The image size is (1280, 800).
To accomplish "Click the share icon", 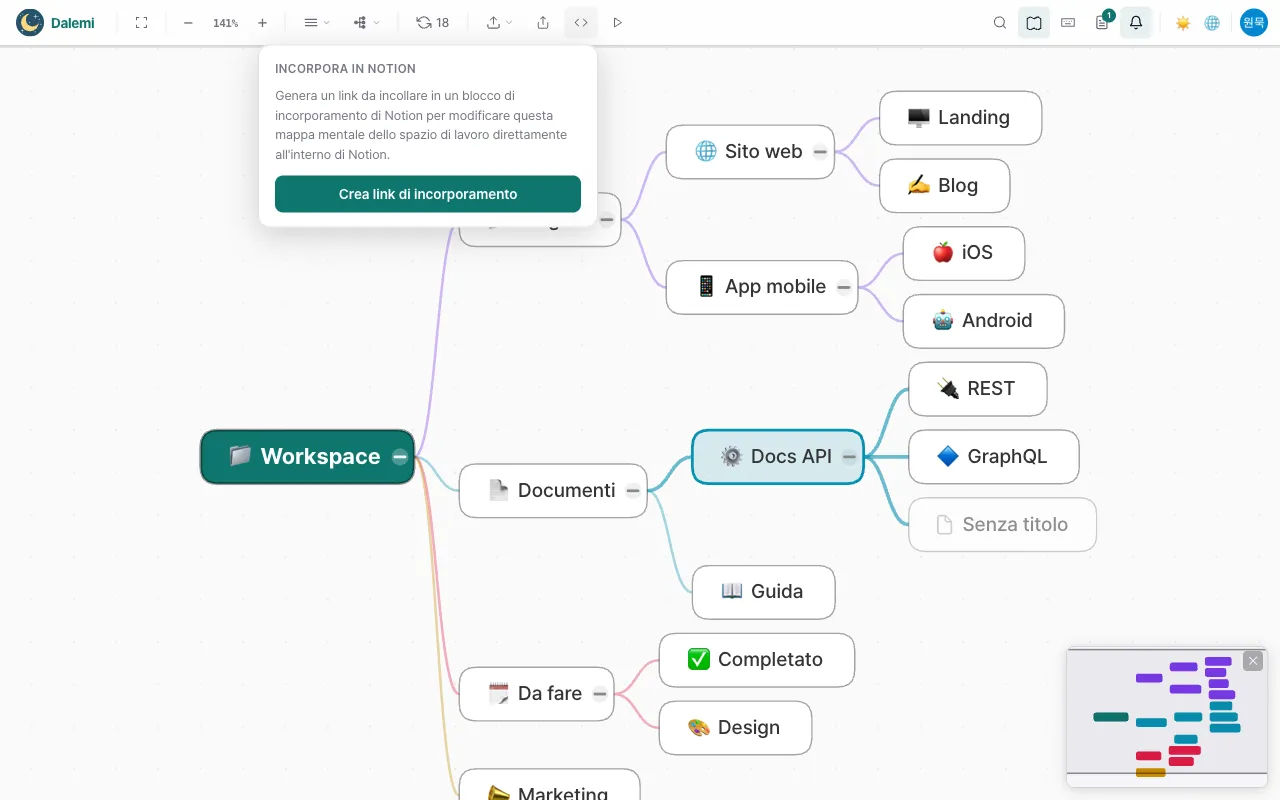I will [543, 22].
